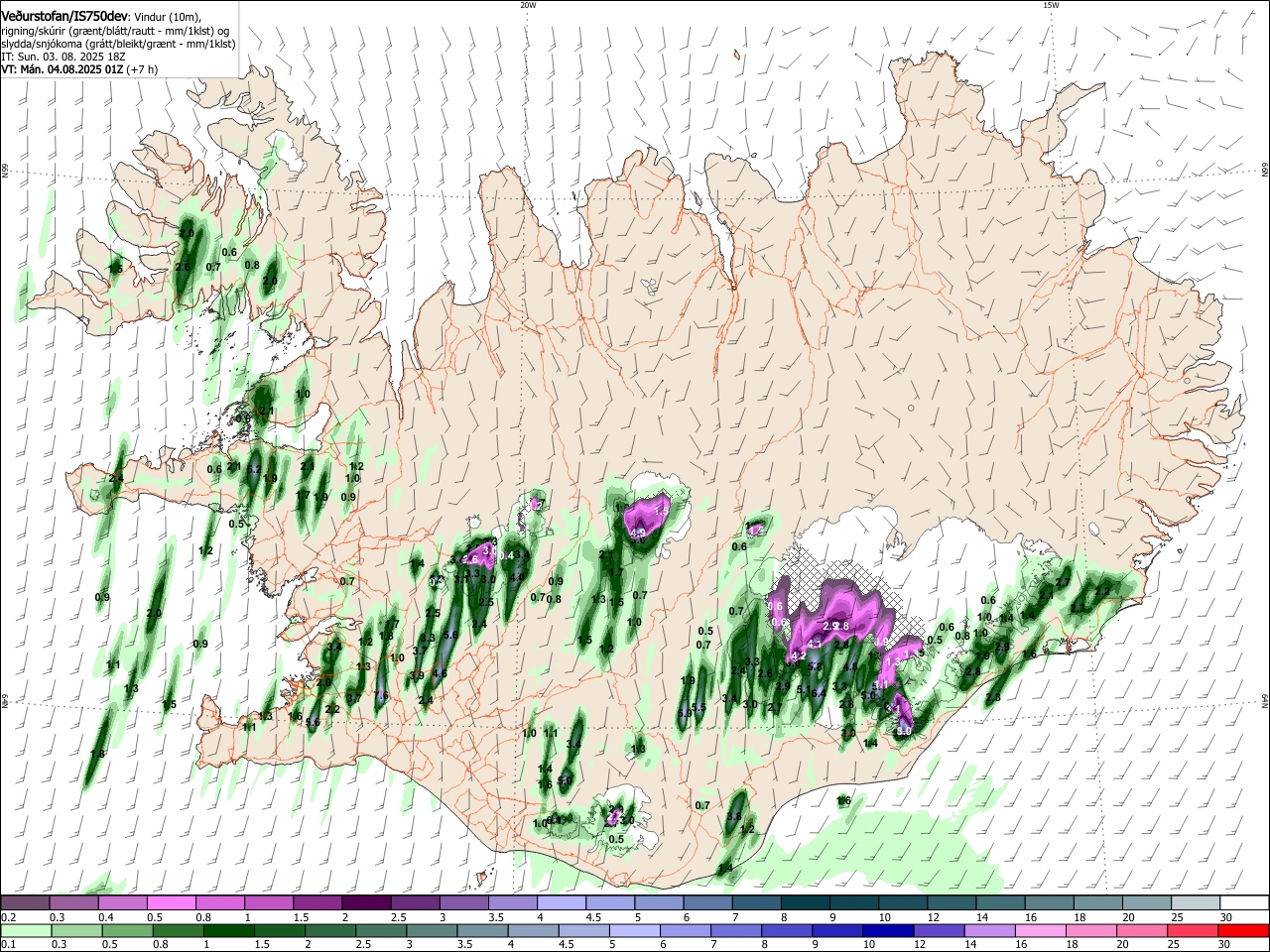The height and width of the screenshot is (952, 1270).
Task: Click the 'slydda/snjókoma' description line in the header
Action: pos(118,43)
